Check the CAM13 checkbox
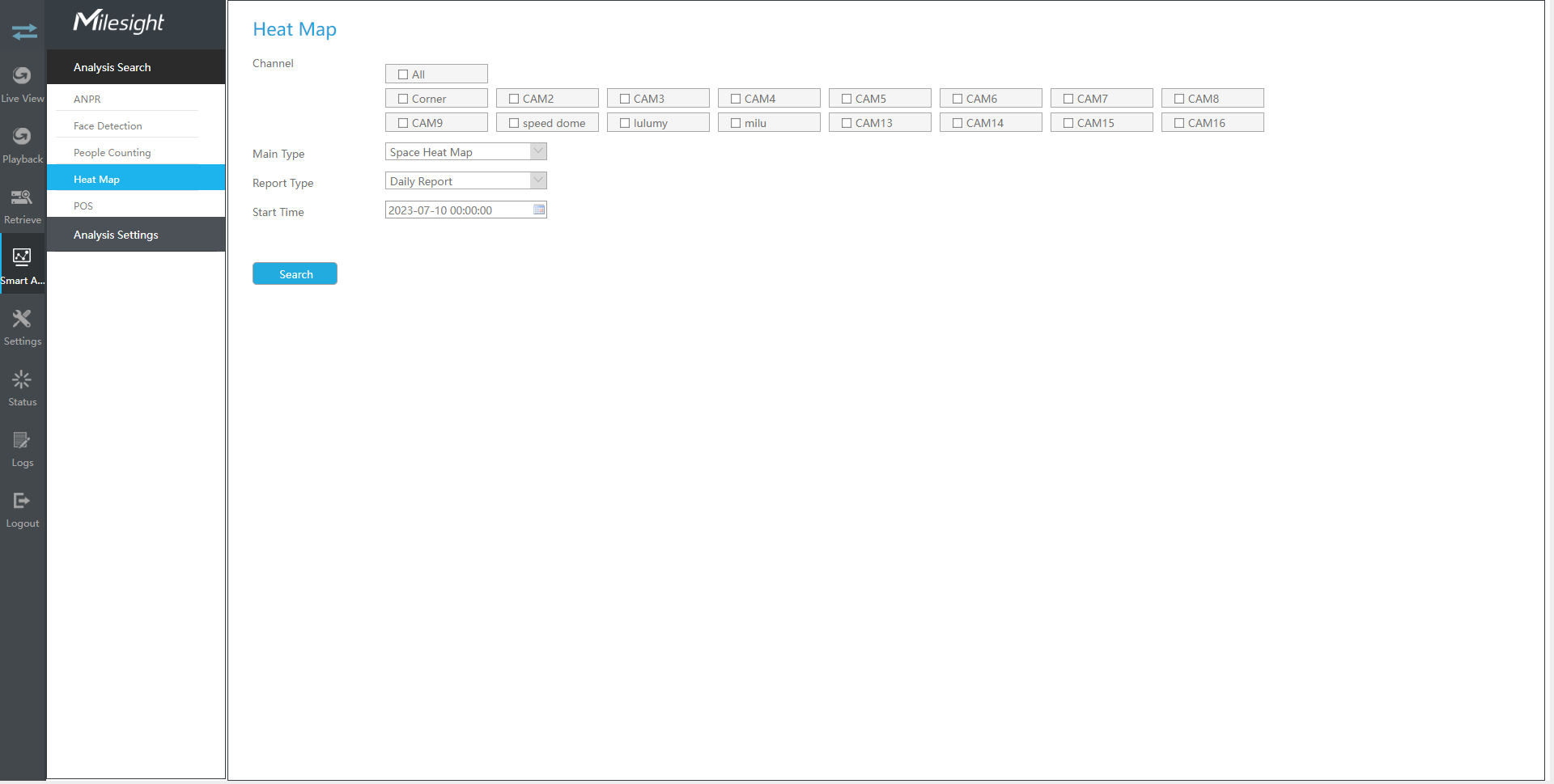Image resolution: width=1554 pixels, height=784 pixels. click(847, 123)
